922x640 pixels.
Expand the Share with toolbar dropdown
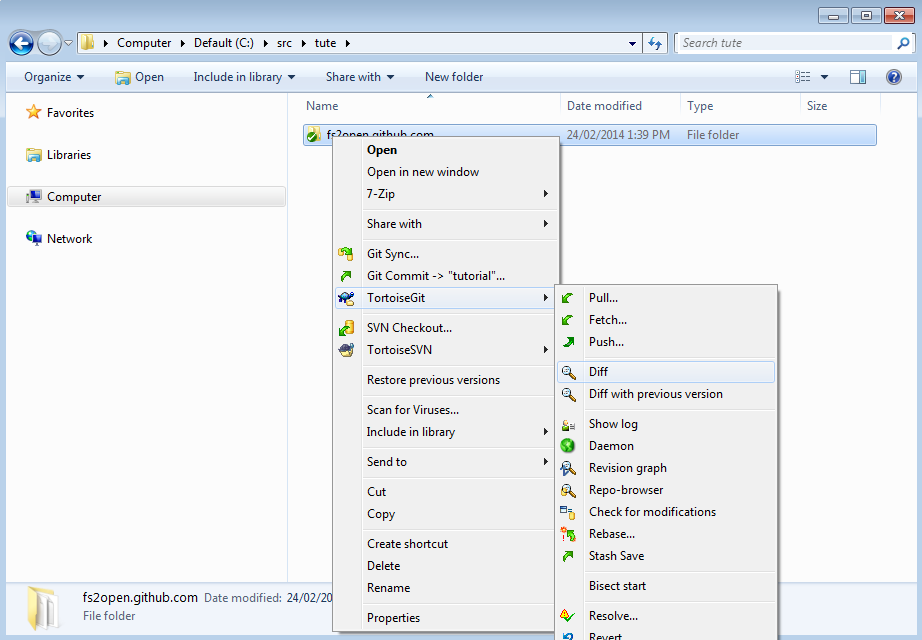tap(359, 77)
